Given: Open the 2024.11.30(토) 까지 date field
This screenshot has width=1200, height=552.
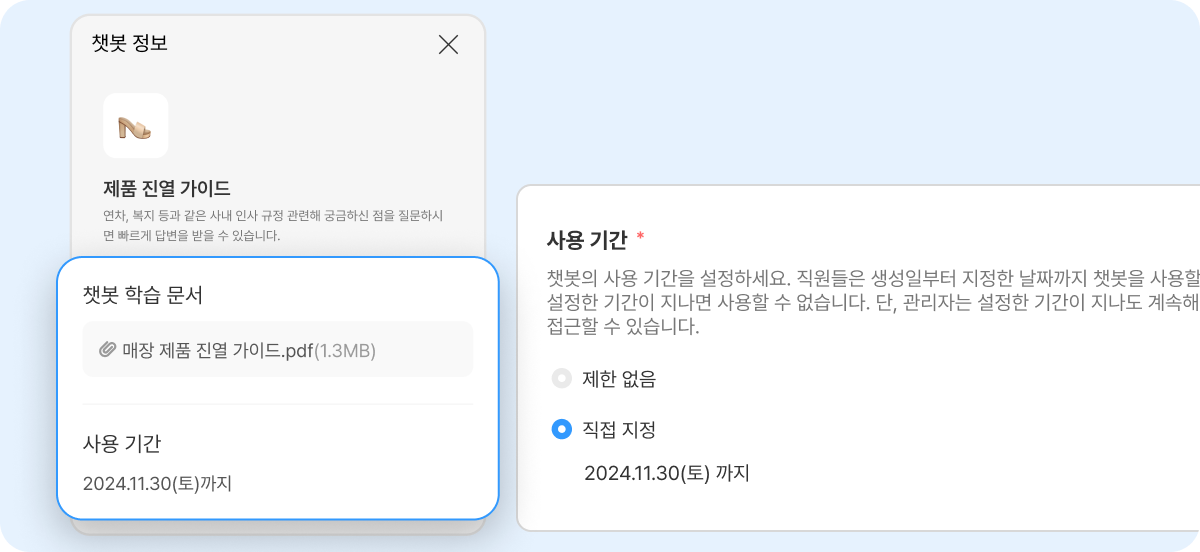Looking at the screenshot, I should click(x=667, y=472).
